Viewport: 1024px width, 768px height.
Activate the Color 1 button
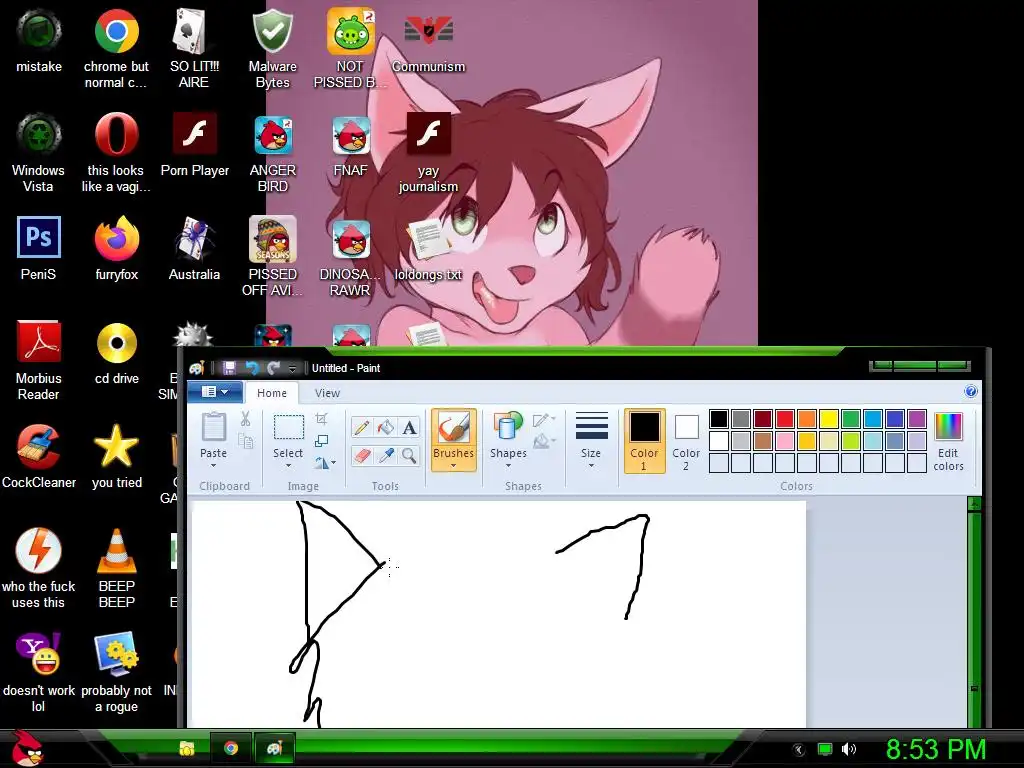[644, 441]
